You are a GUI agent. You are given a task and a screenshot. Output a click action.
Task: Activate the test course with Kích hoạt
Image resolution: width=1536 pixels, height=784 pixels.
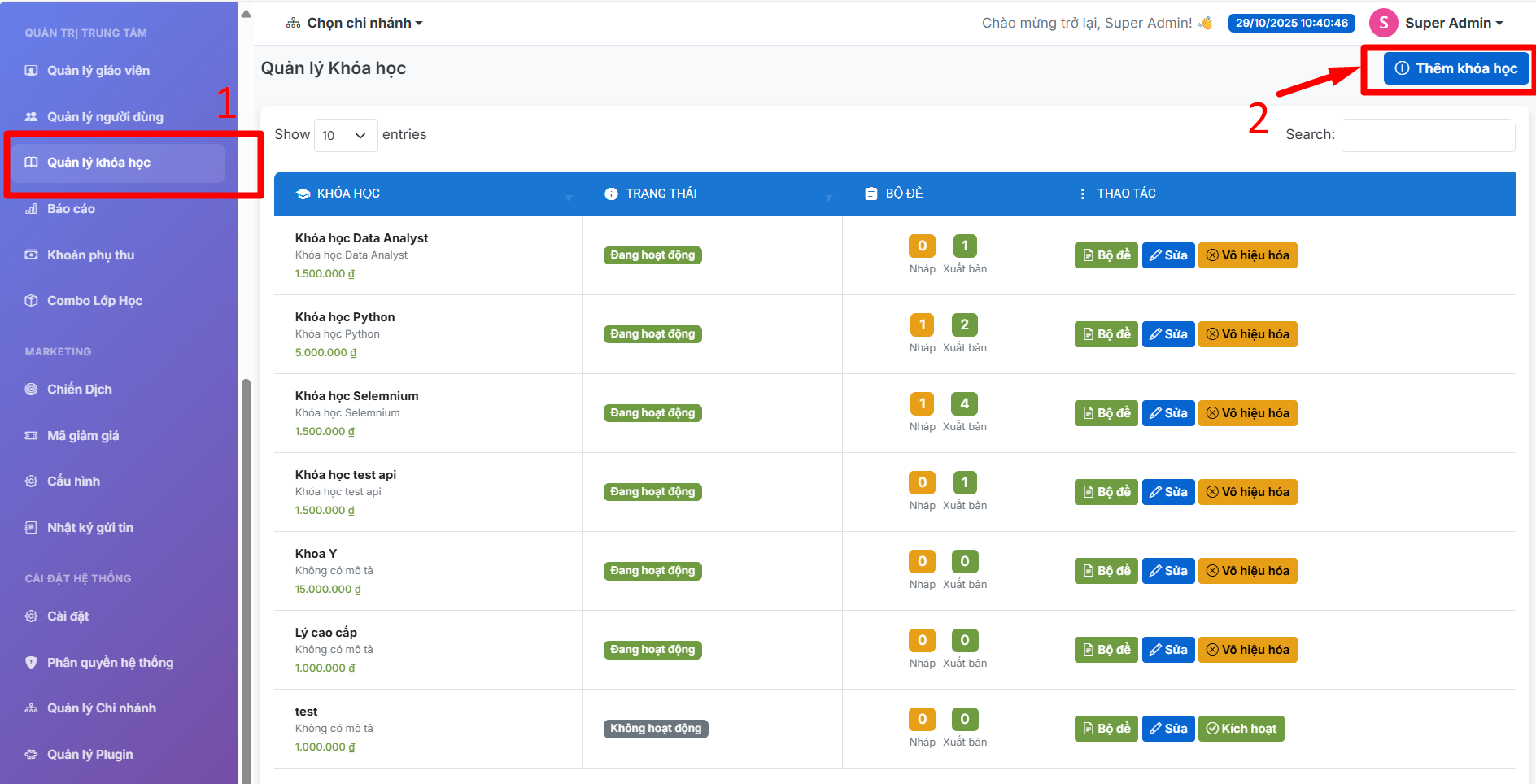click(1241, 729)
